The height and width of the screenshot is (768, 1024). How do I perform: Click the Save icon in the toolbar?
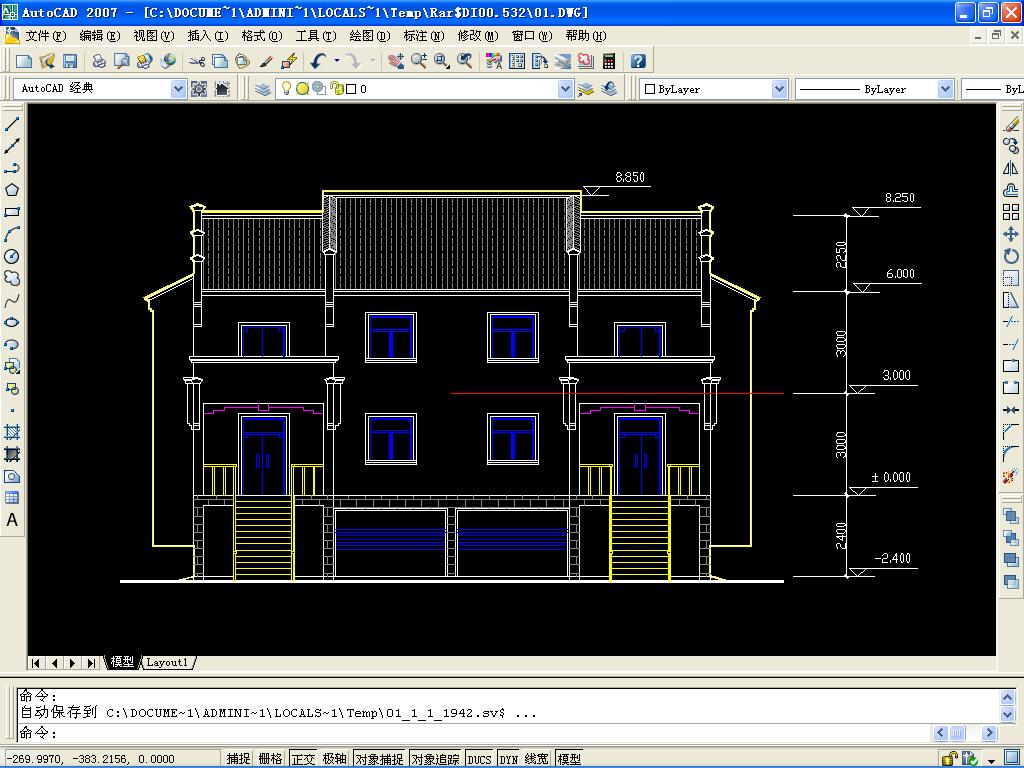[x=70, y=61]
